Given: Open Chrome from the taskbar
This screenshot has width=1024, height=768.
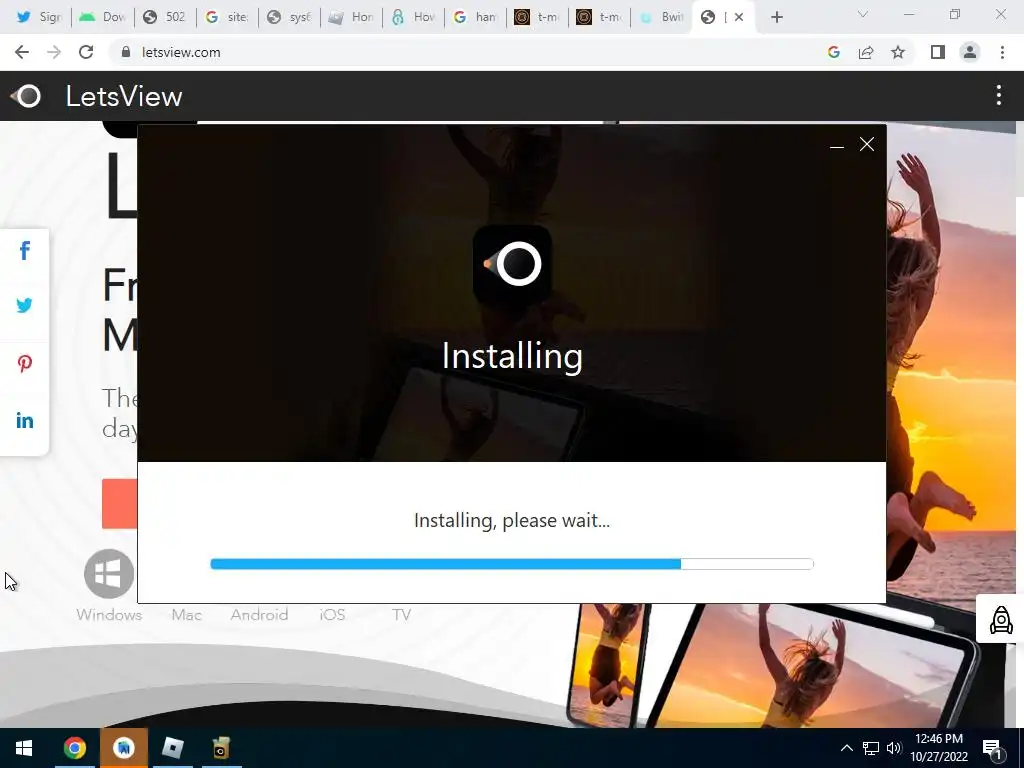Looking at the screenshot, I should pos(74,748).
